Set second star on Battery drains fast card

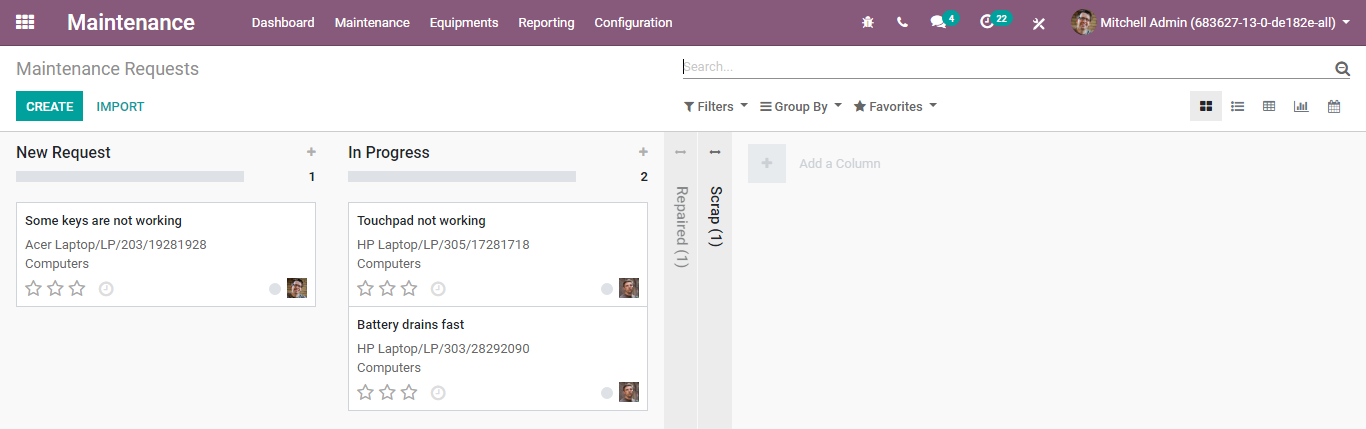click(388, 392)
